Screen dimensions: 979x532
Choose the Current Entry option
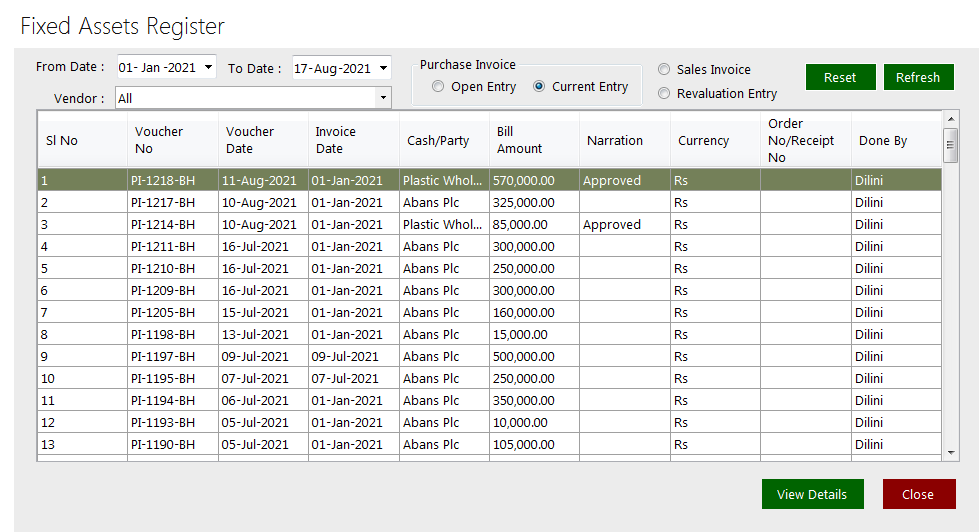click(x=539, y=87)
